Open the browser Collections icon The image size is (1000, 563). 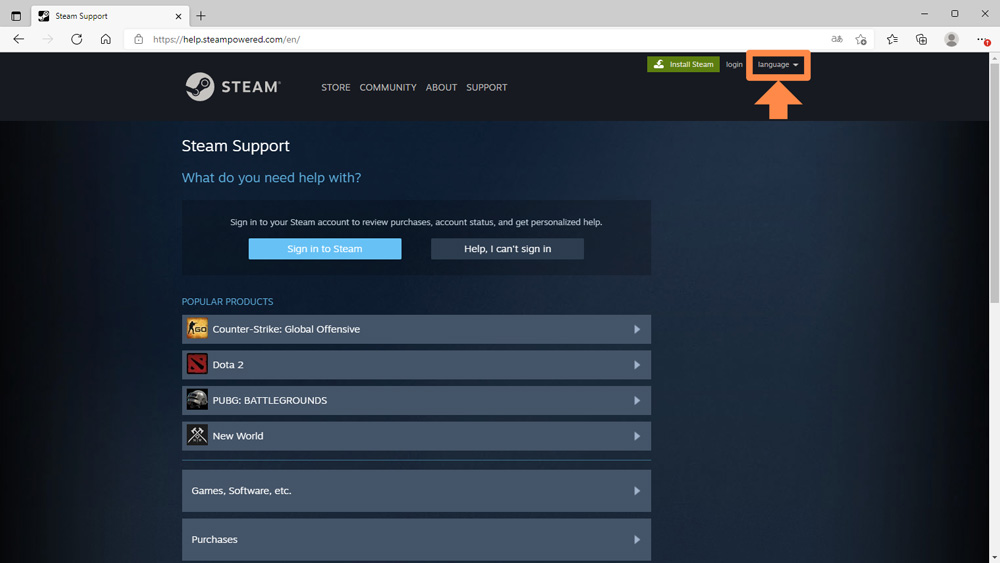coord(921,39)
